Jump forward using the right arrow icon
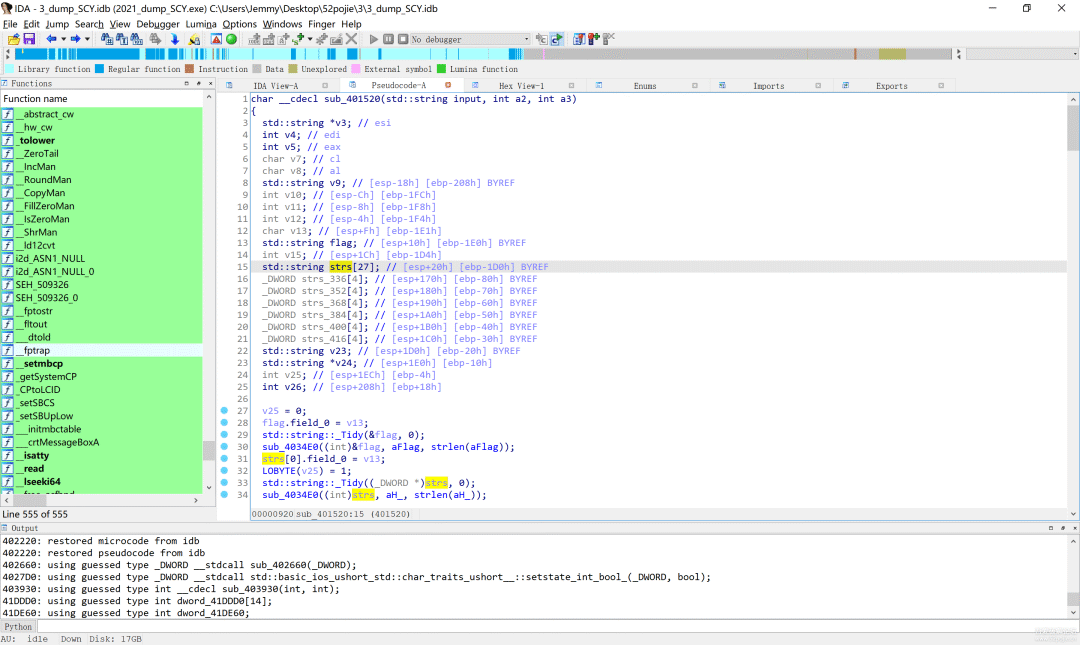Viewport: 1080px width, 645px height. click(x=75, y=39)
